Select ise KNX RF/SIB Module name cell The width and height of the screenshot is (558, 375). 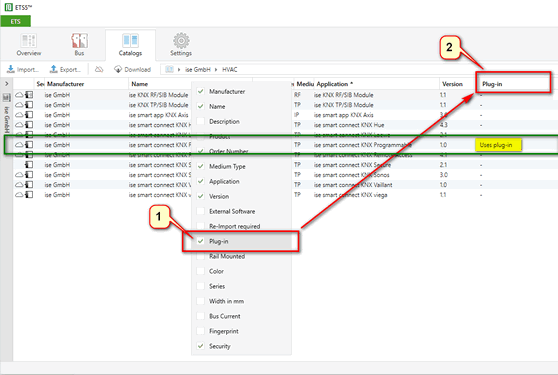158,95
